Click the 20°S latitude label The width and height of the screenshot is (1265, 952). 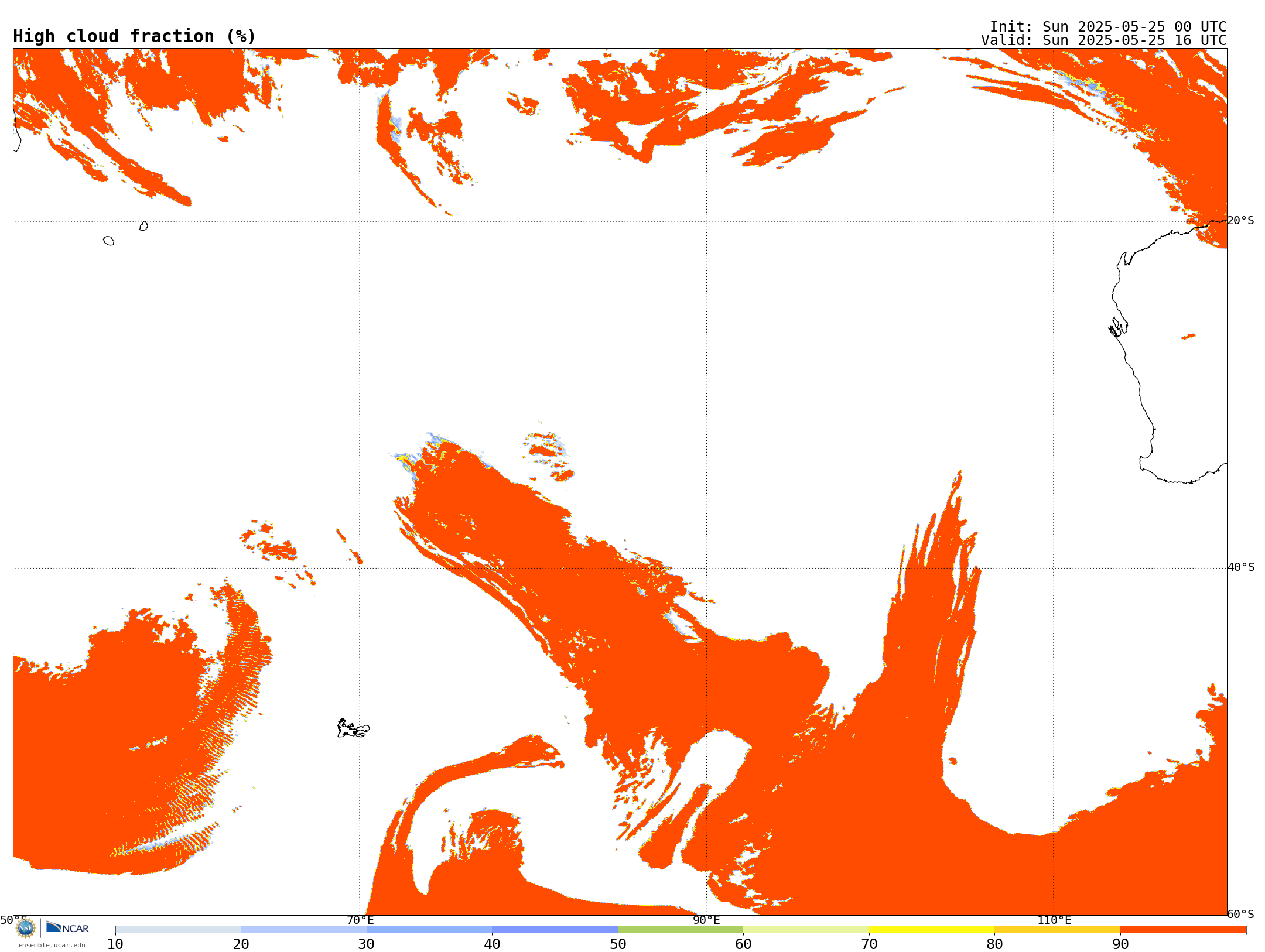[1240, 221]
